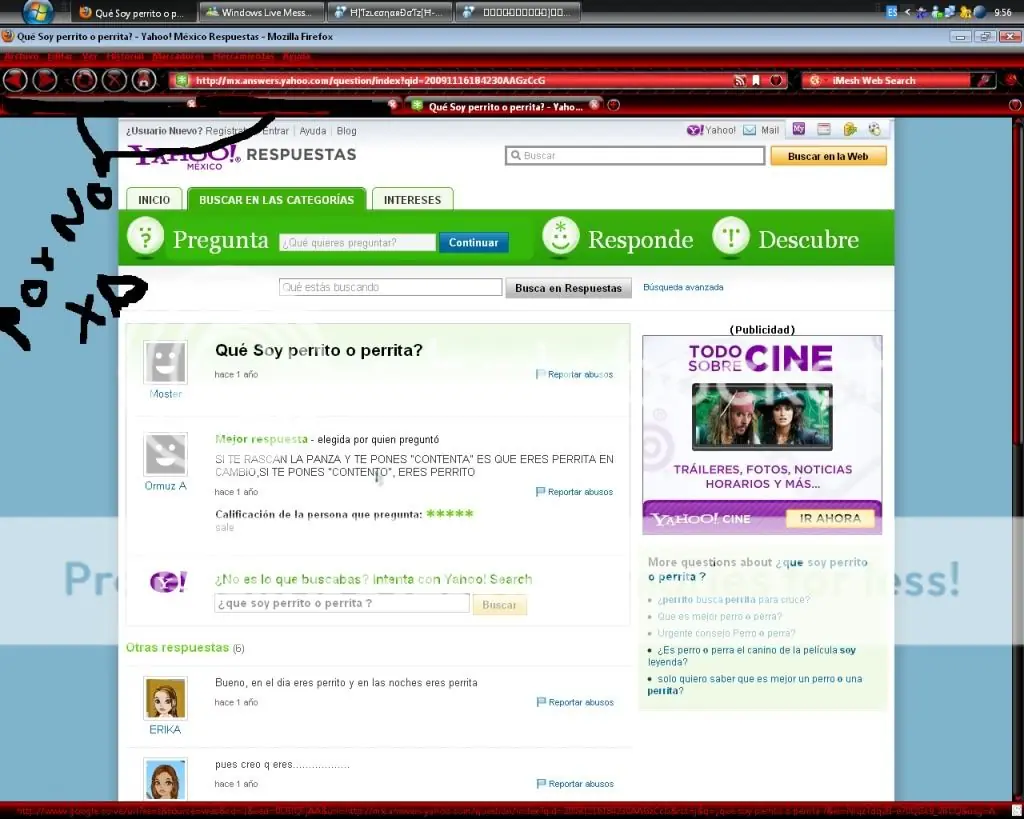
Task: Focus the '¿que soy perrito o perrita ?' search box
Action: 342,603
